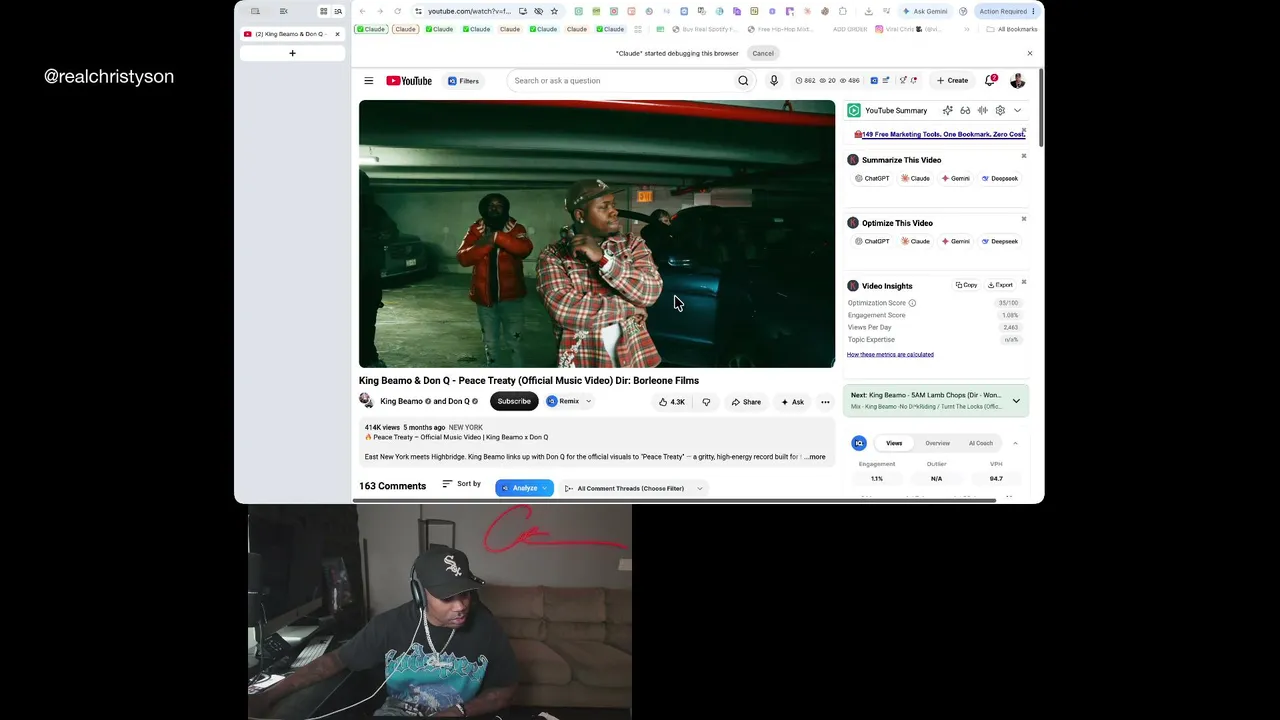
Task: Click the vidIQ round logo icon
Action: pos(859,443)
